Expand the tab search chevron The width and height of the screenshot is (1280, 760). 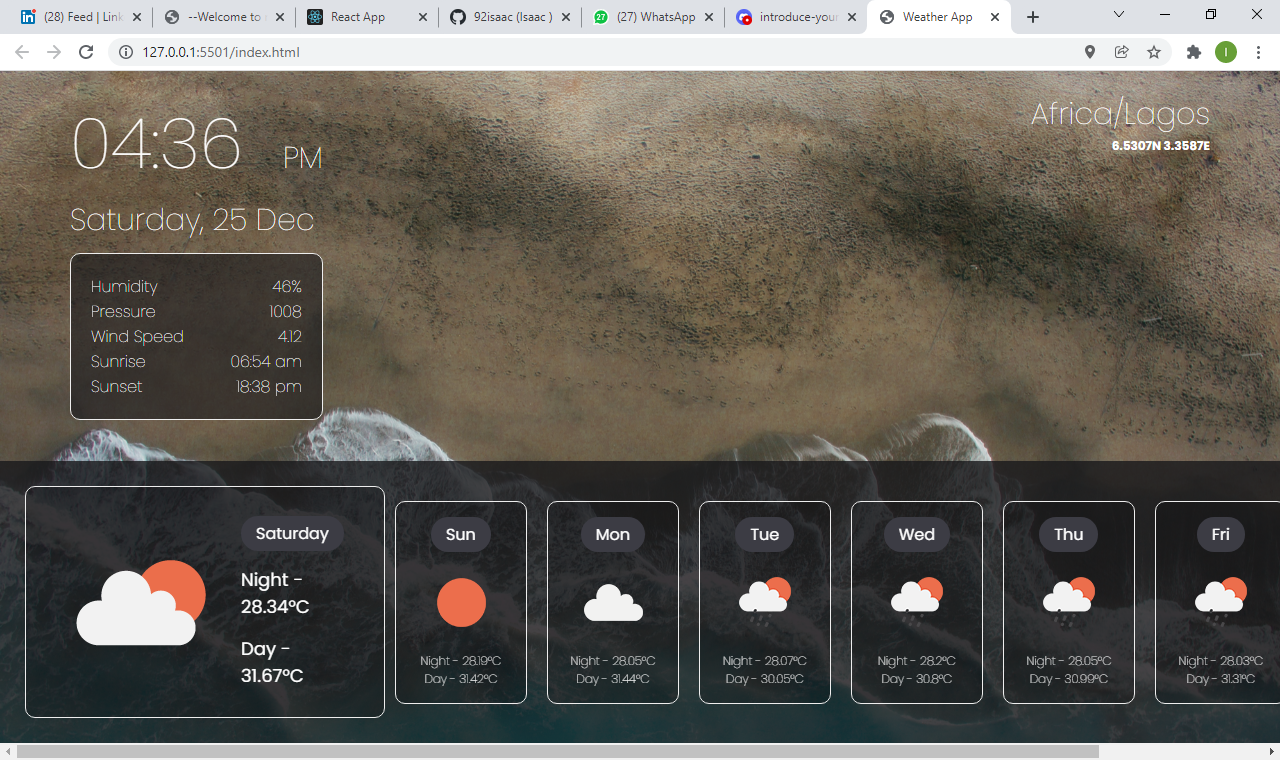1119,15
